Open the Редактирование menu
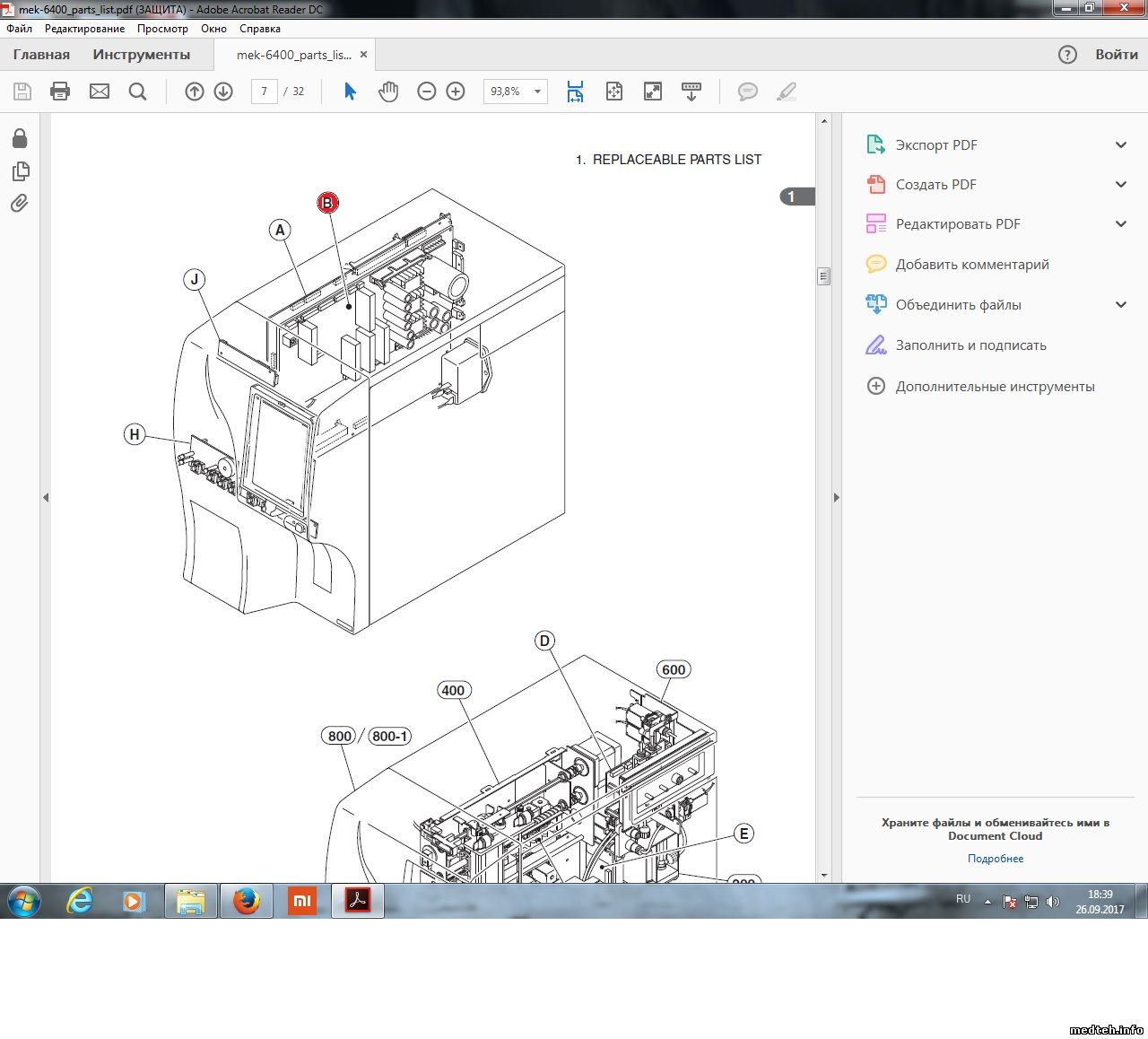 tap(84, 29)
